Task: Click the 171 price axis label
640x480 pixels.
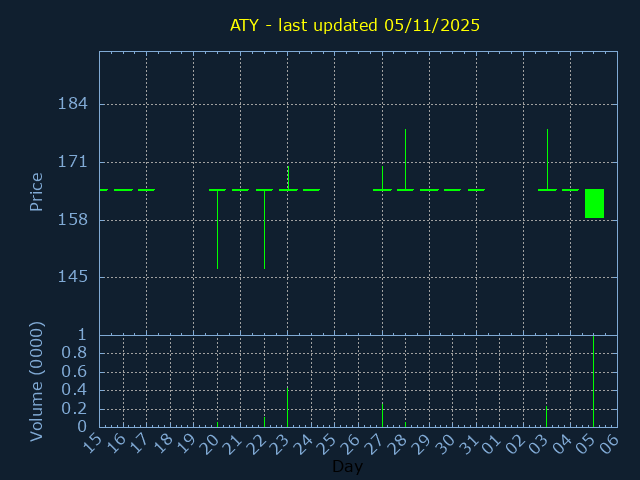Action: (73, 162)
